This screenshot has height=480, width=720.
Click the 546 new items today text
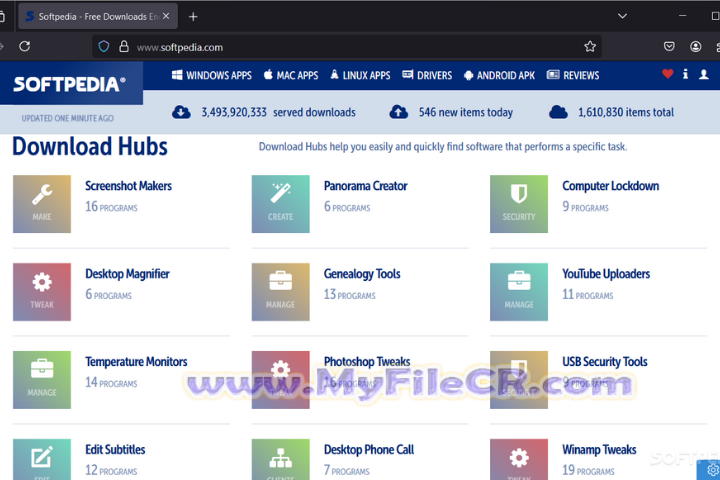pyautogui.click(x=466, y=113)
